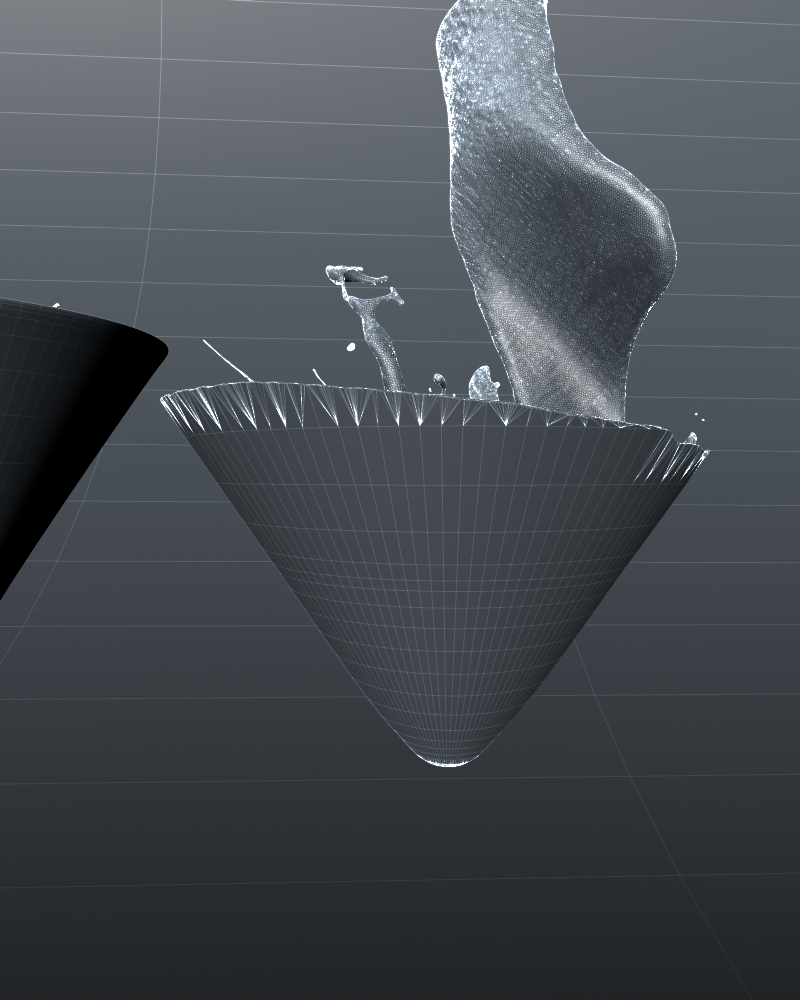Image resolution: width=800 pixels, height=1000 pixels.
Task: Select the tiny droplet left of the splash column
Action: click(351, 347)
